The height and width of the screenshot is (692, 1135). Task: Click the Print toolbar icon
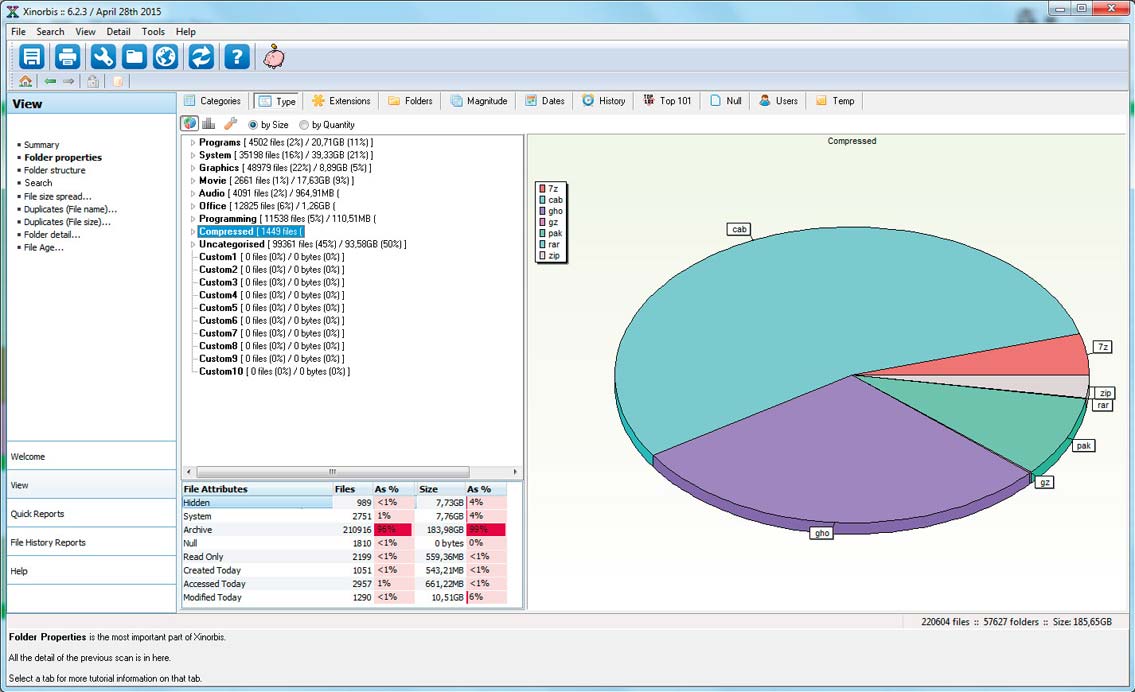click(x=67, y=56)
